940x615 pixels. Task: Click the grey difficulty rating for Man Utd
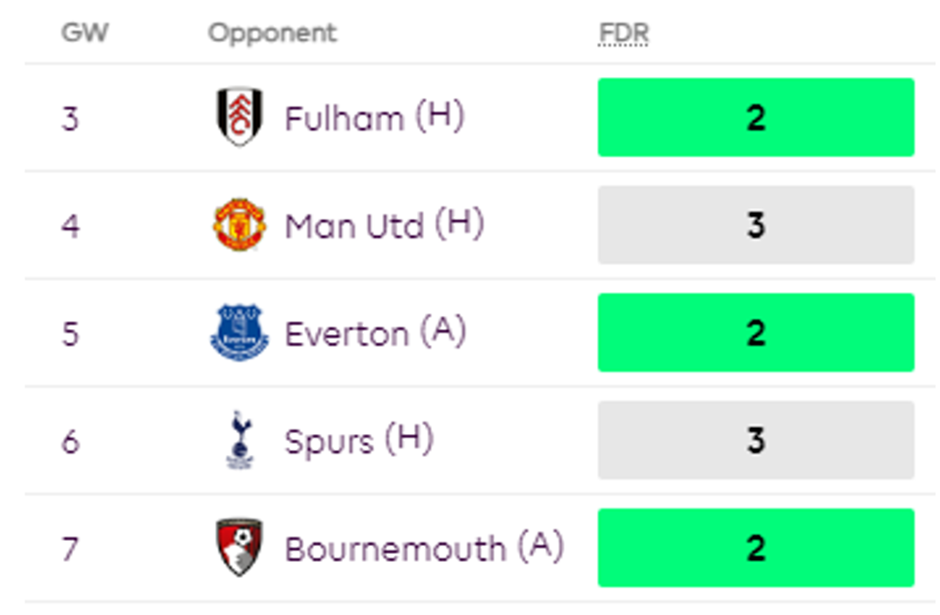click(x=755, y=225)
